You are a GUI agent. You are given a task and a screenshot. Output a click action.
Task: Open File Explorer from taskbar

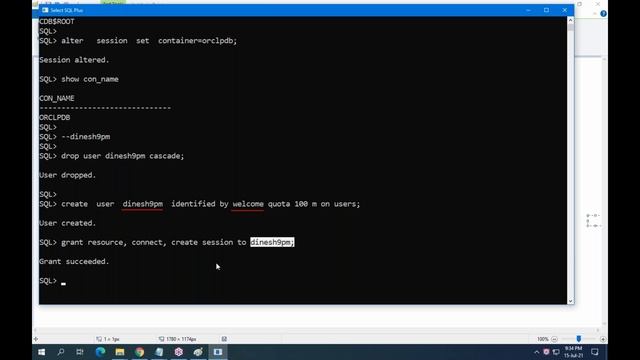120,352
